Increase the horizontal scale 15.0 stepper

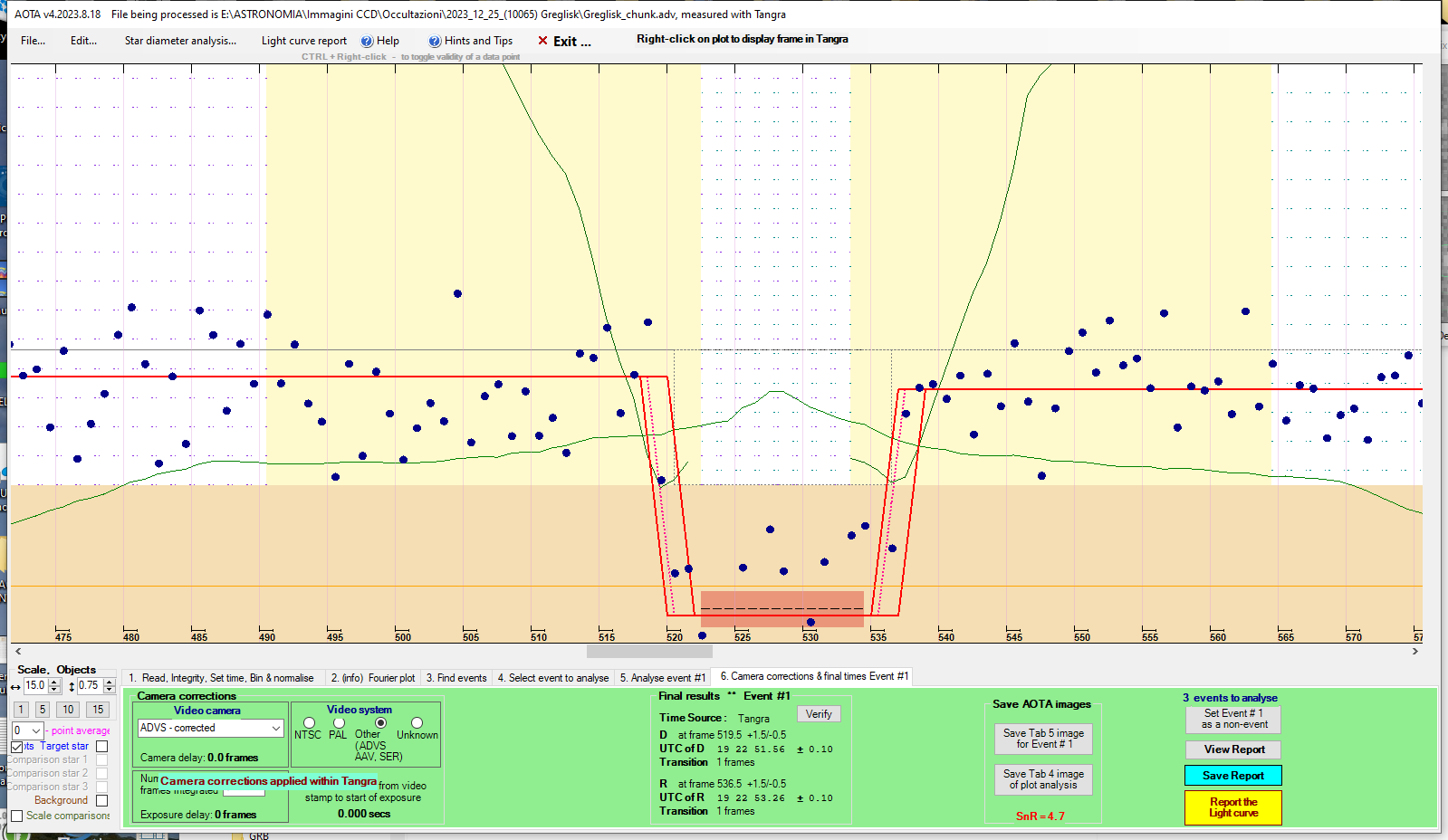pos(54,682)
